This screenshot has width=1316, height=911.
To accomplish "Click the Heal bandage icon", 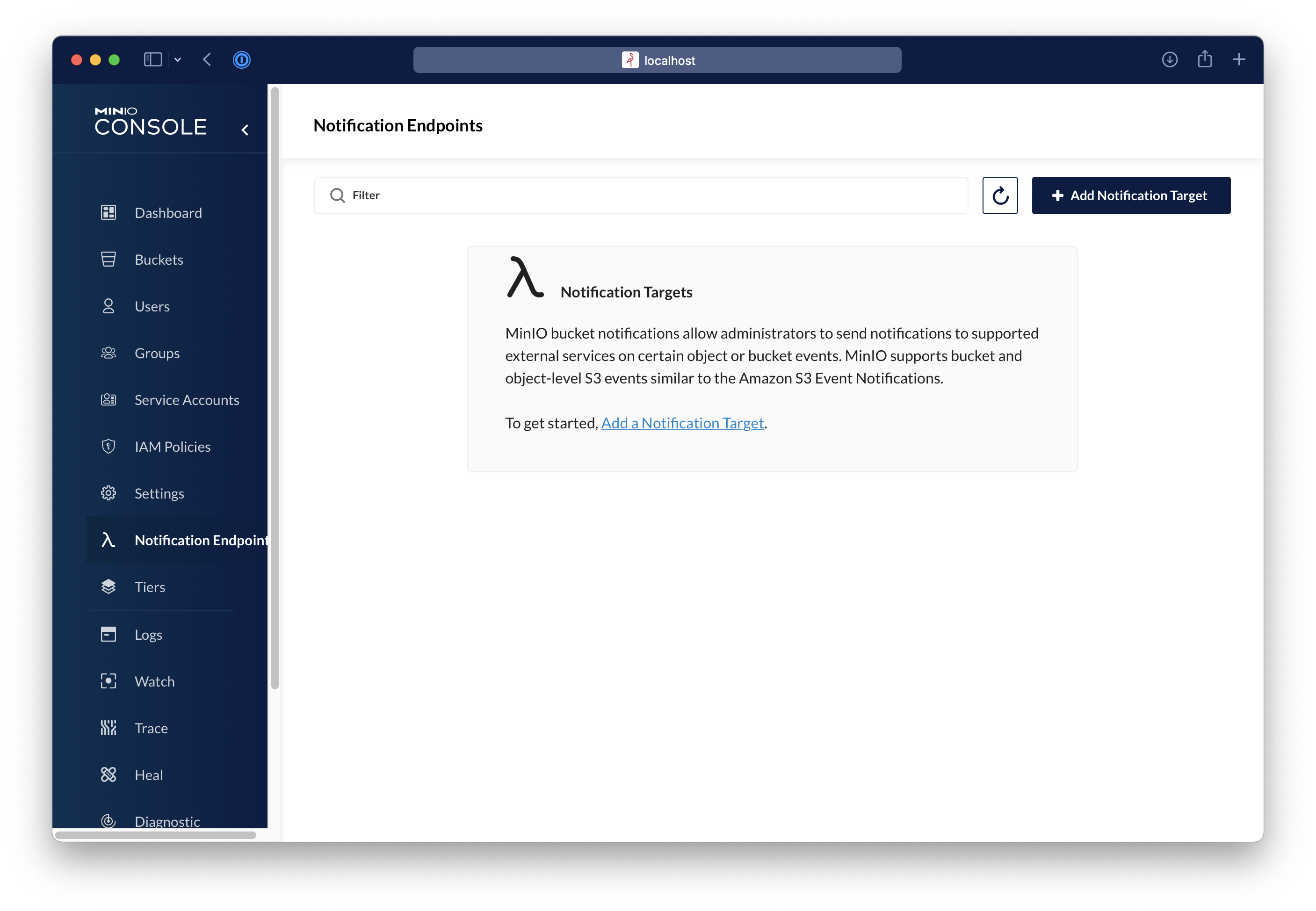I will [x=108, y=774].
